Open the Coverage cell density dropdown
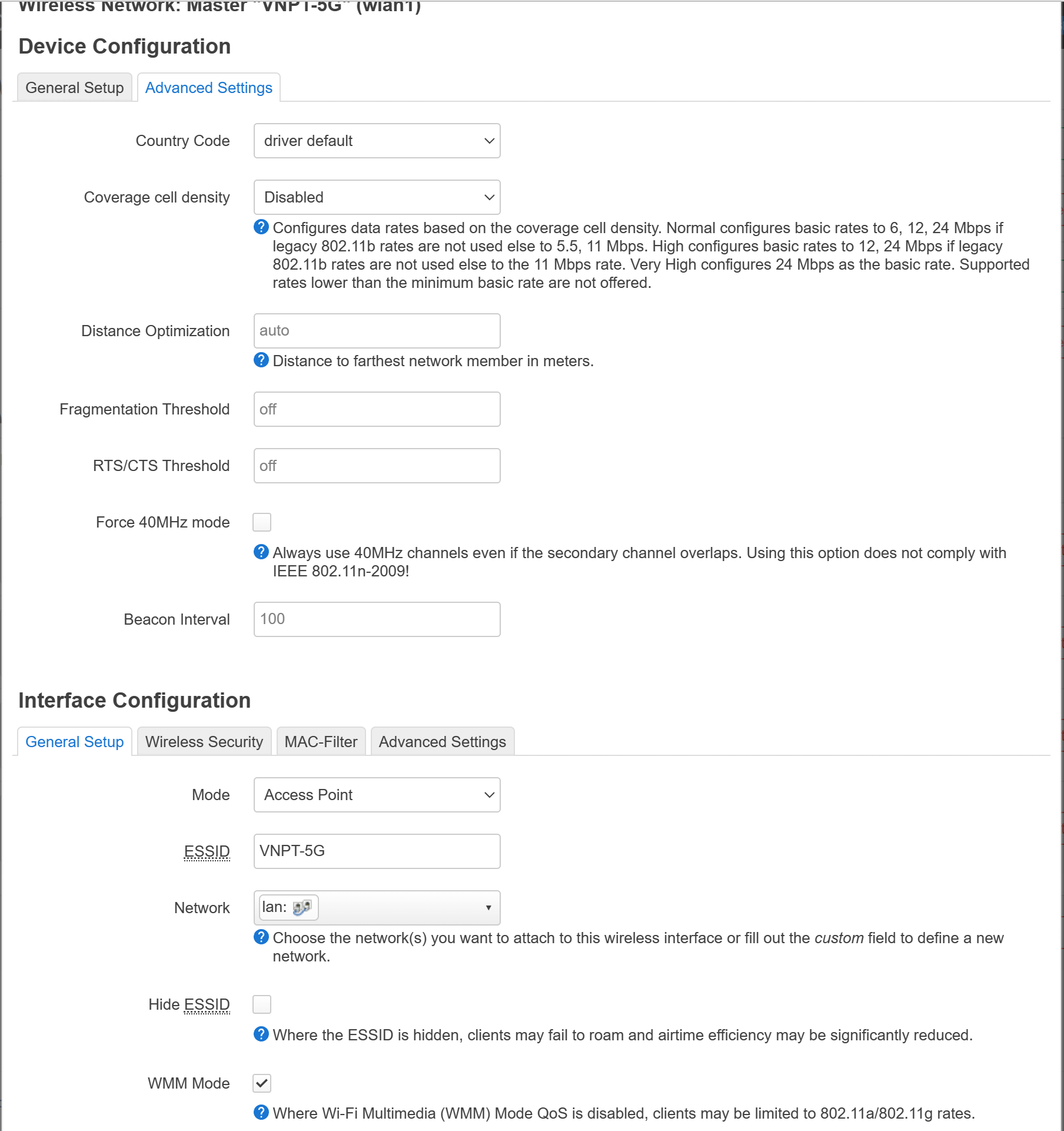Viewport: 1064px width, 1131px height. (377, 197)
